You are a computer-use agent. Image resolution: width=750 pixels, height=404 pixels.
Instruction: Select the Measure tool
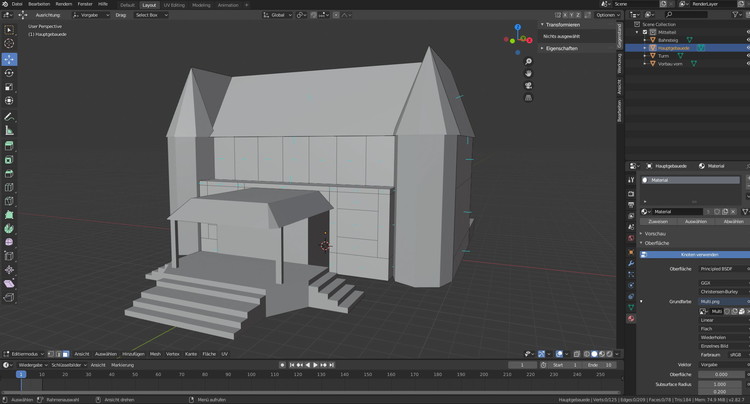pos(9,130)
